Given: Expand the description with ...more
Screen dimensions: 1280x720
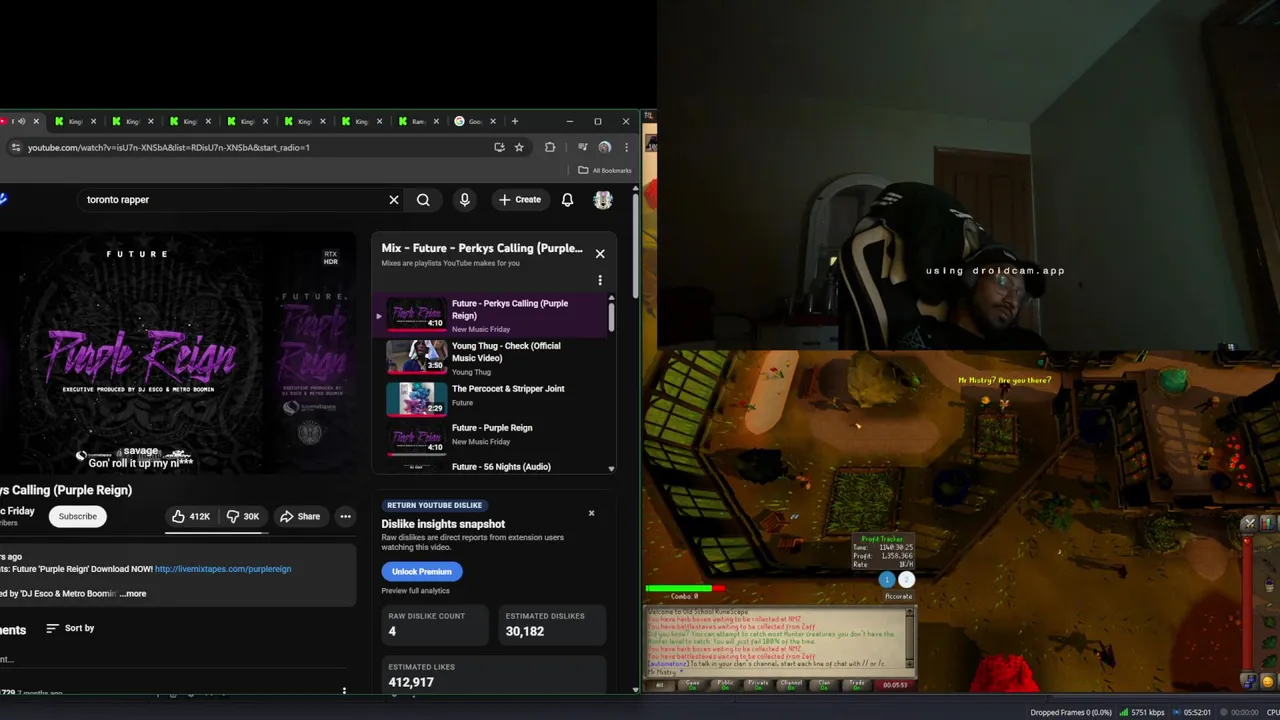Looking at the screenshot, I should pyautogui.click(x=134, y=594).
